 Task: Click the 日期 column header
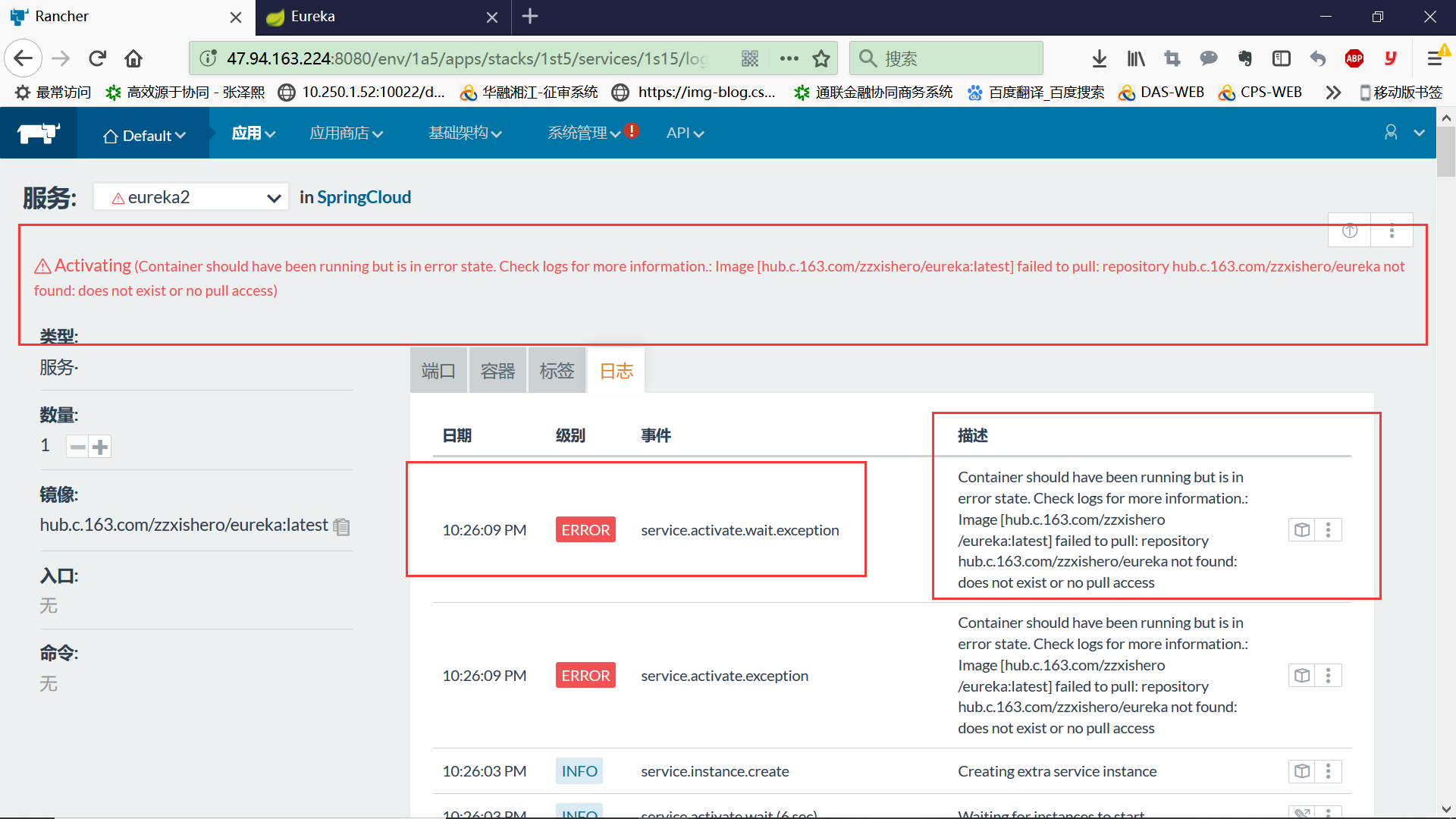[457, 435]
